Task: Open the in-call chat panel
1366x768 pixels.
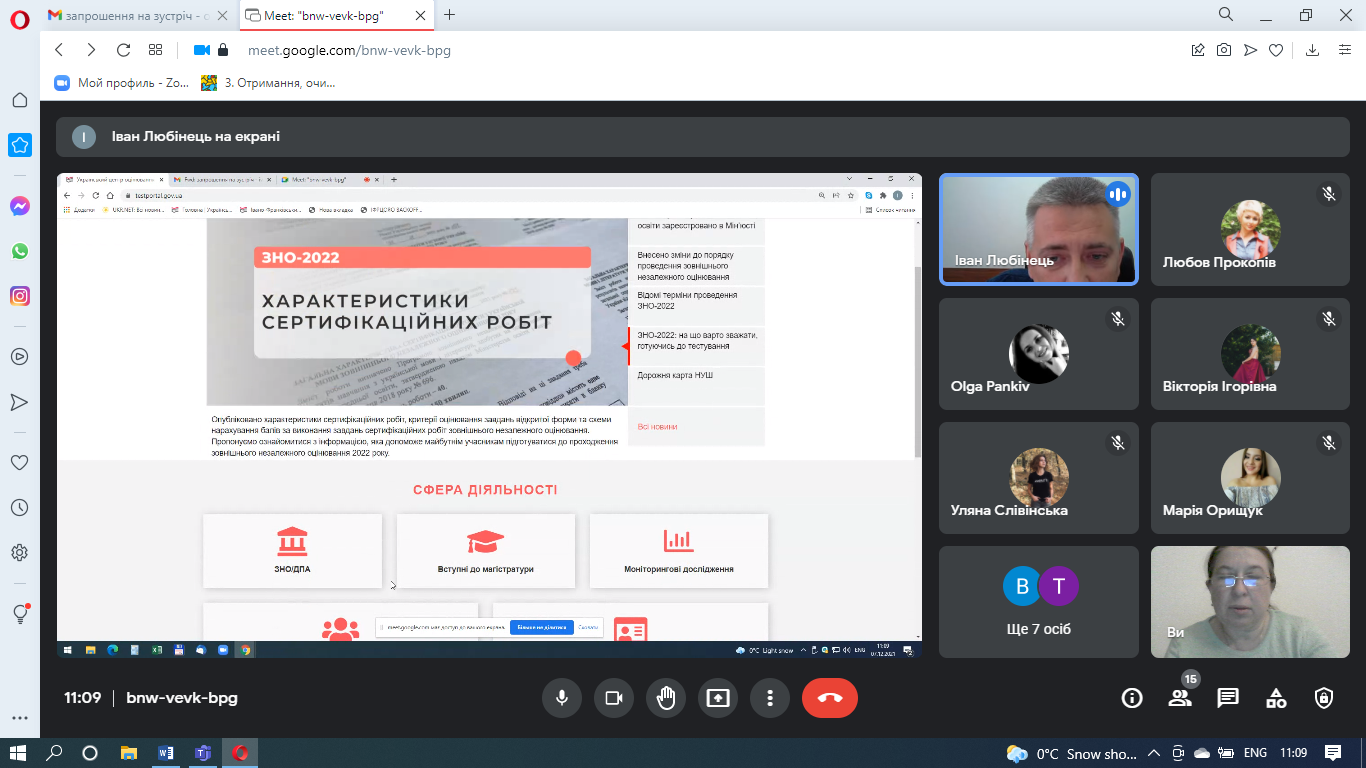Action: (x=1228, y=698)
